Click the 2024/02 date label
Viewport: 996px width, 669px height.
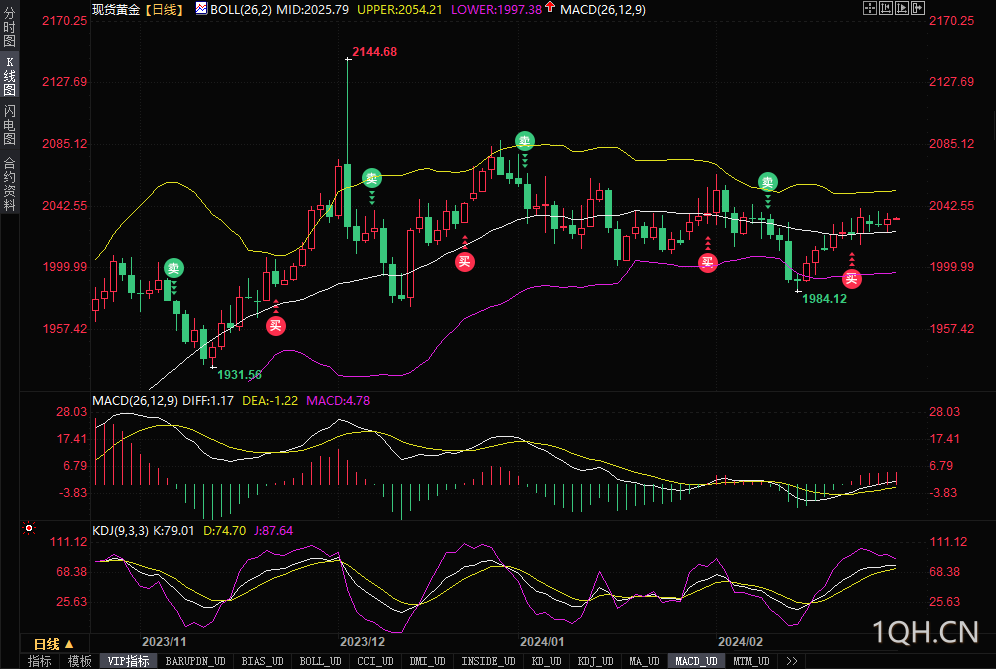pyautogui.click(x=740, y=642)
